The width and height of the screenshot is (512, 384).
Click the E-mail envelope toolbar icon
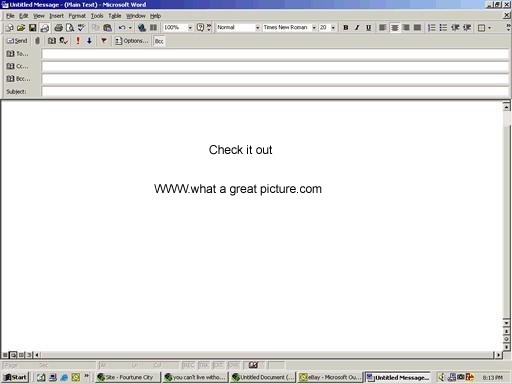click(x=44, y=28)
